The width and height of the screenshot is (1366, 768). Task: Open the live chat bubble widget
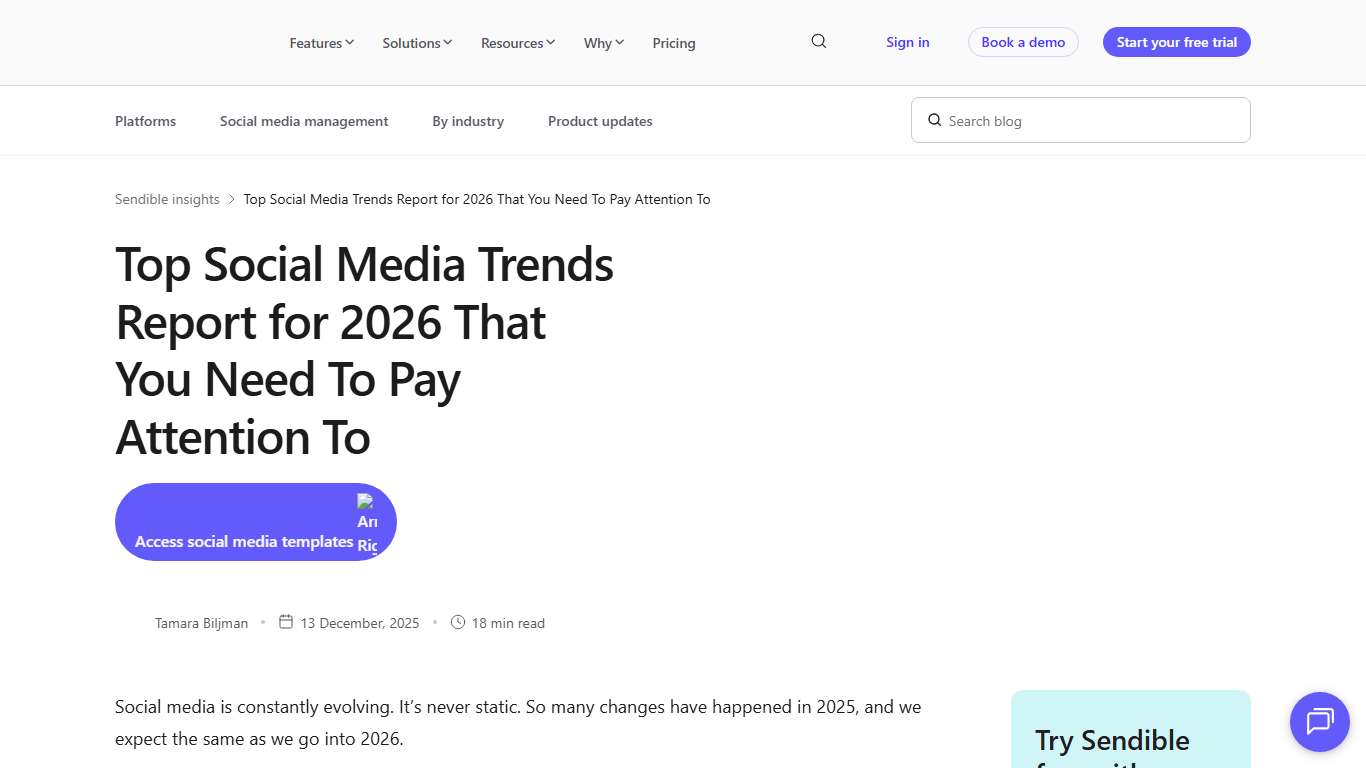(x=1319, y=722)
